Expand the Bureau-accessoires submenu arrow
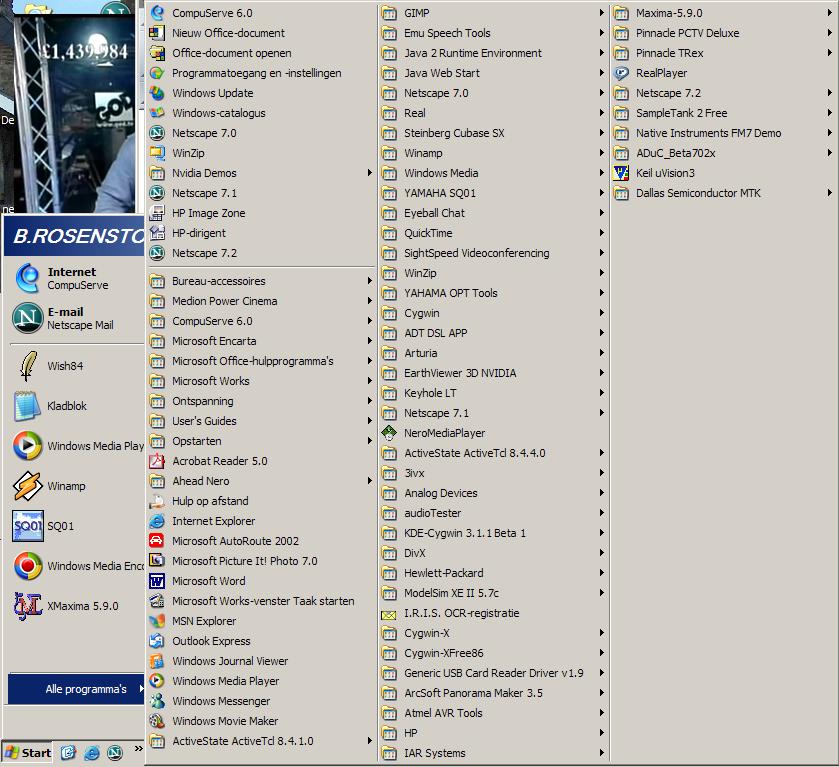Screen dimensions: 839x767 tap(369, 281)
